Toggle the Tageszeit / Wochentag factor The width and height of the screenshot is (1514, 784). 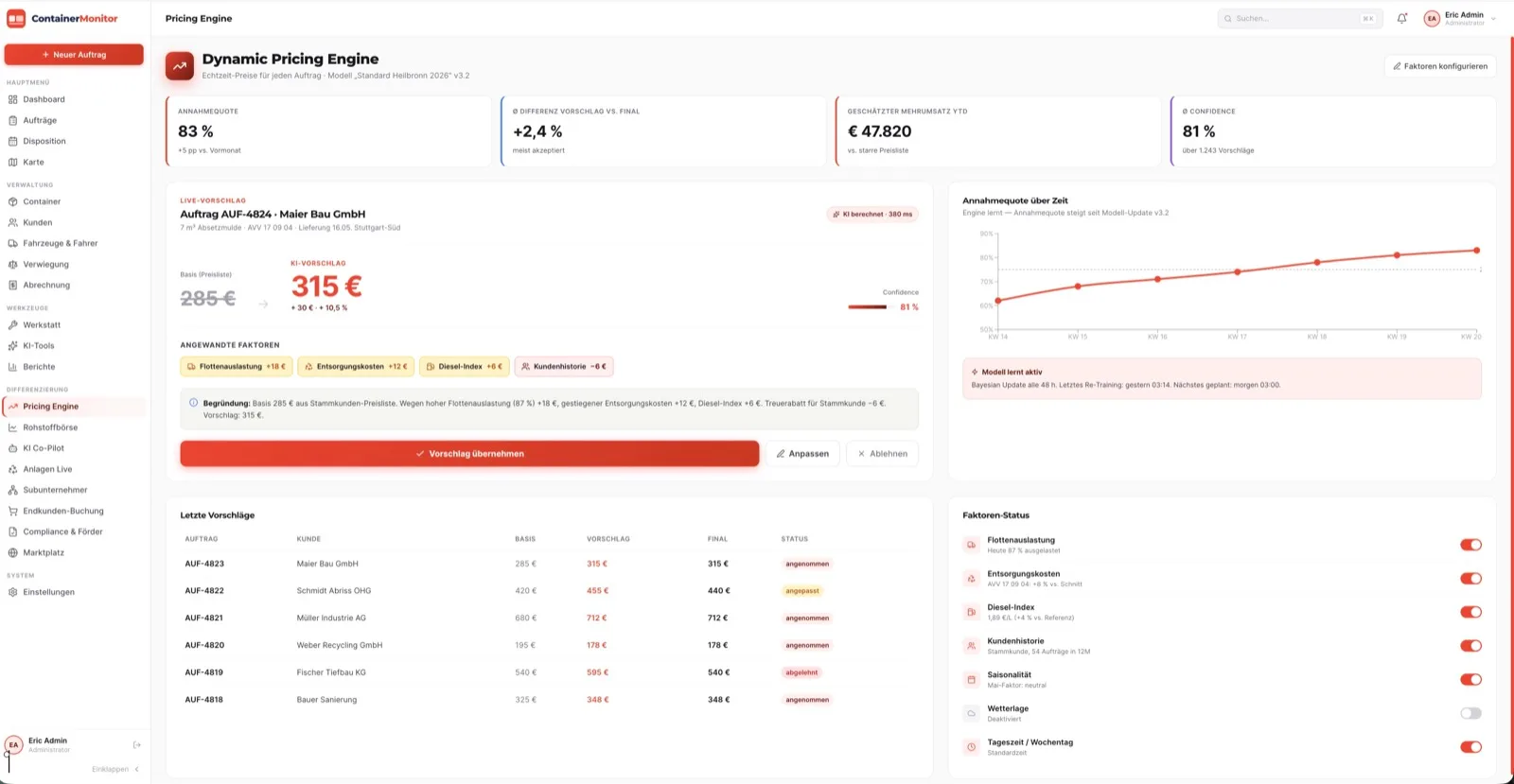click(x=1470, y=747)
